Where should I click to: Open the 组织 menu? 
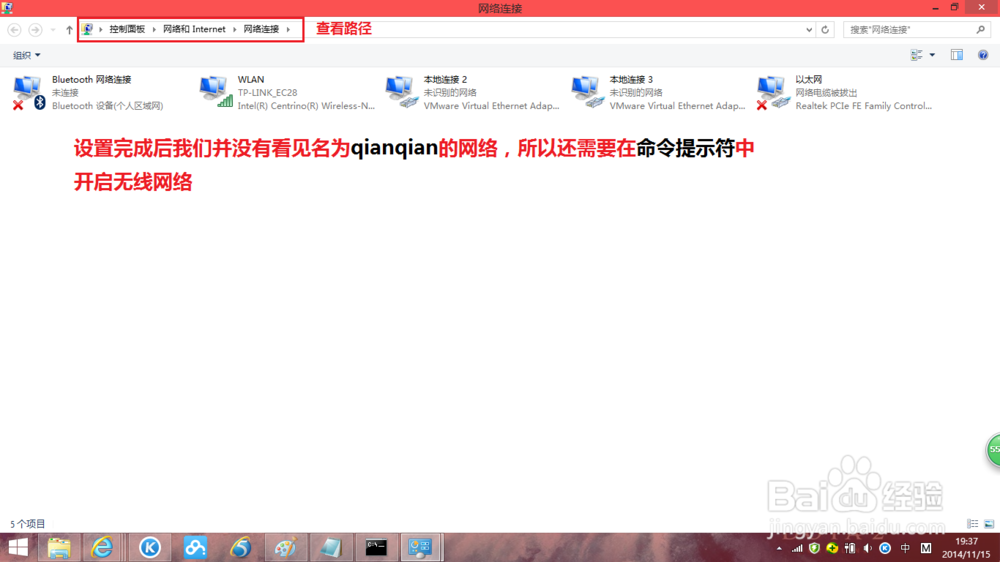point(26,55)
